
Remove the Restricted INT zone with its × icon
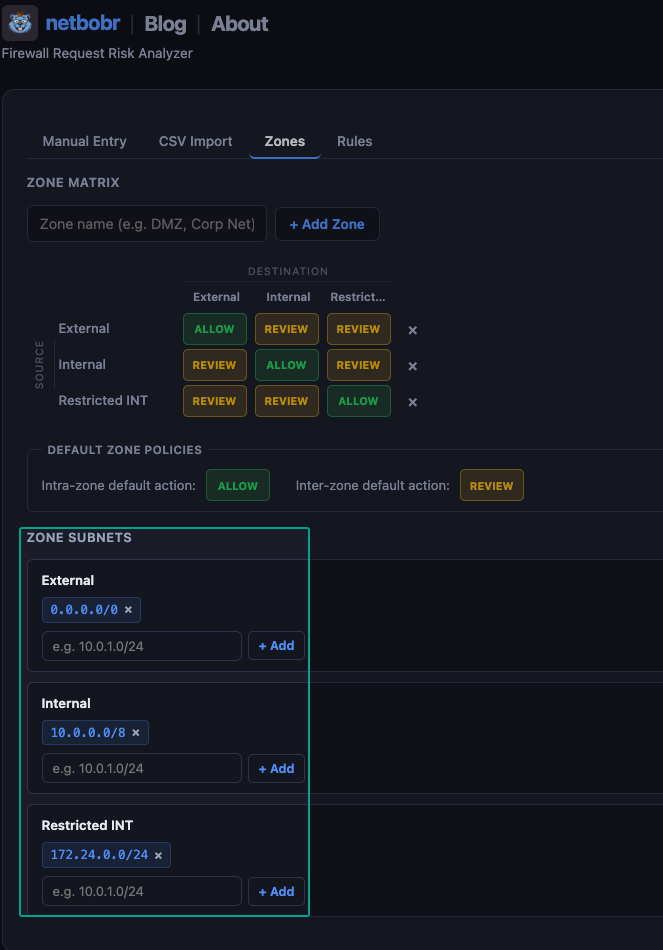click(x=412, y=401)
